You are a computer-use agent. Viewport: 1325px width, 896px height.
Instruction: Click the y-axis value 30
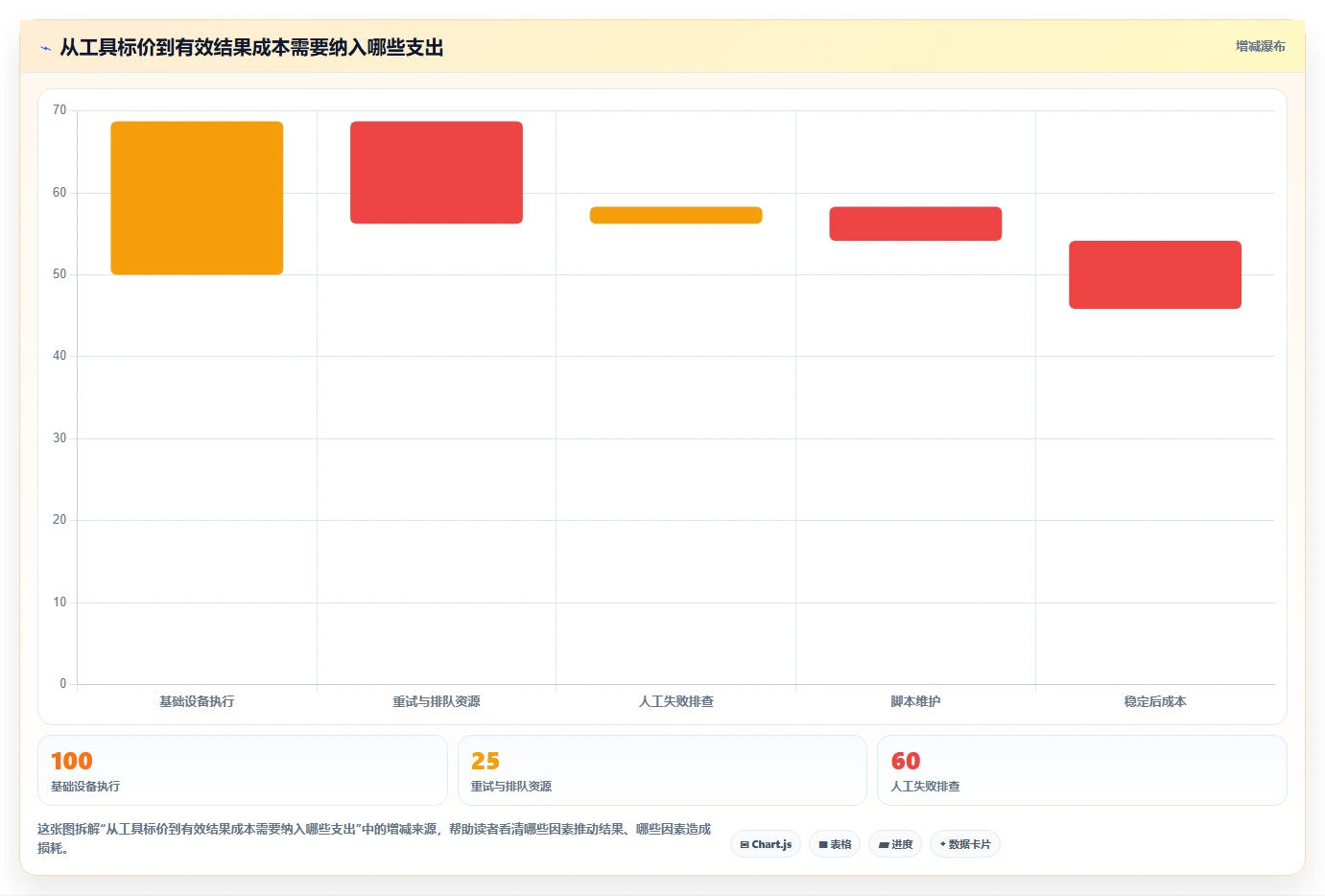59,438
